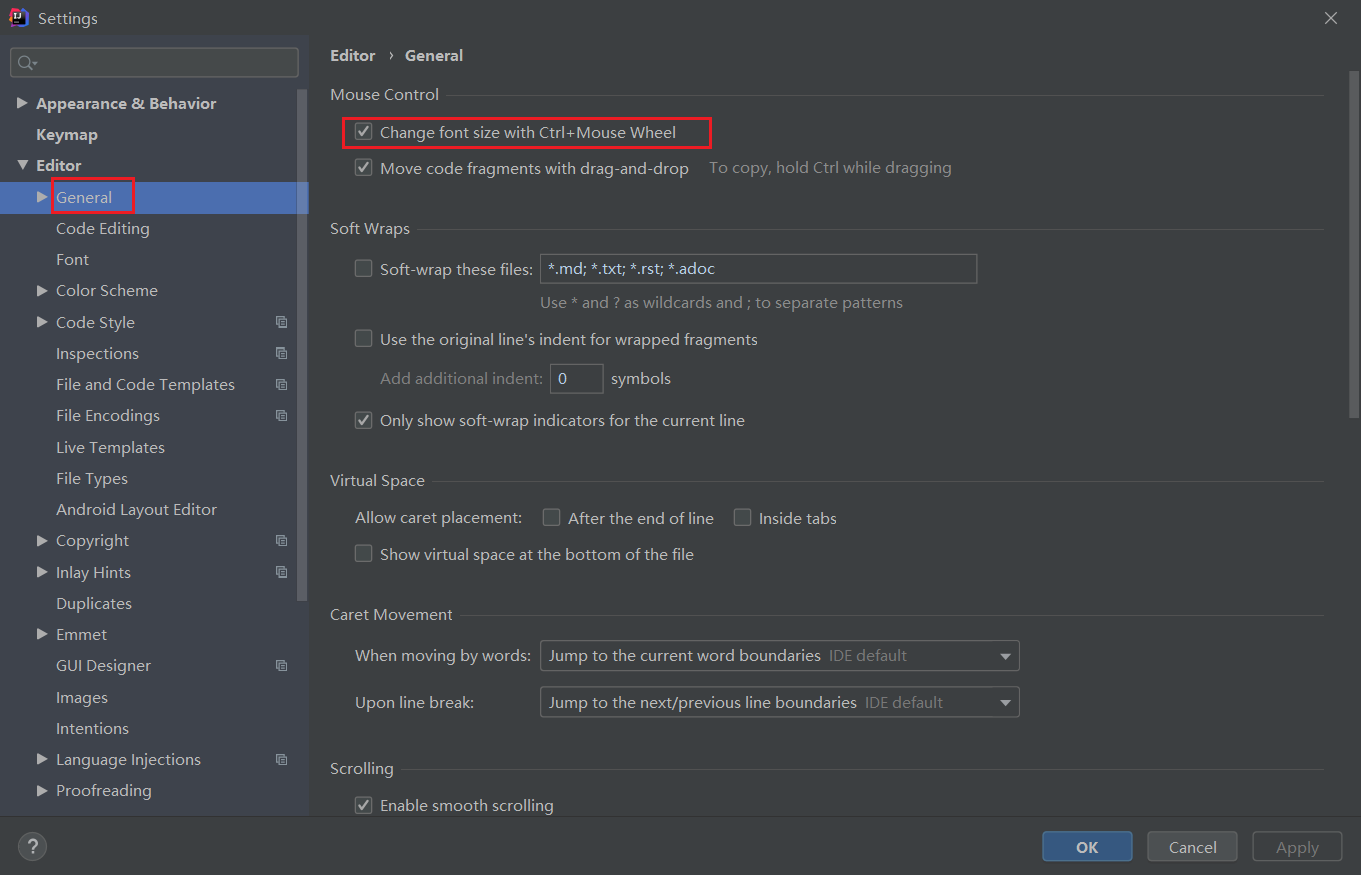Click inside the settings search field
The height and width of the screenshot is (875, 1361).
(154, 63)
